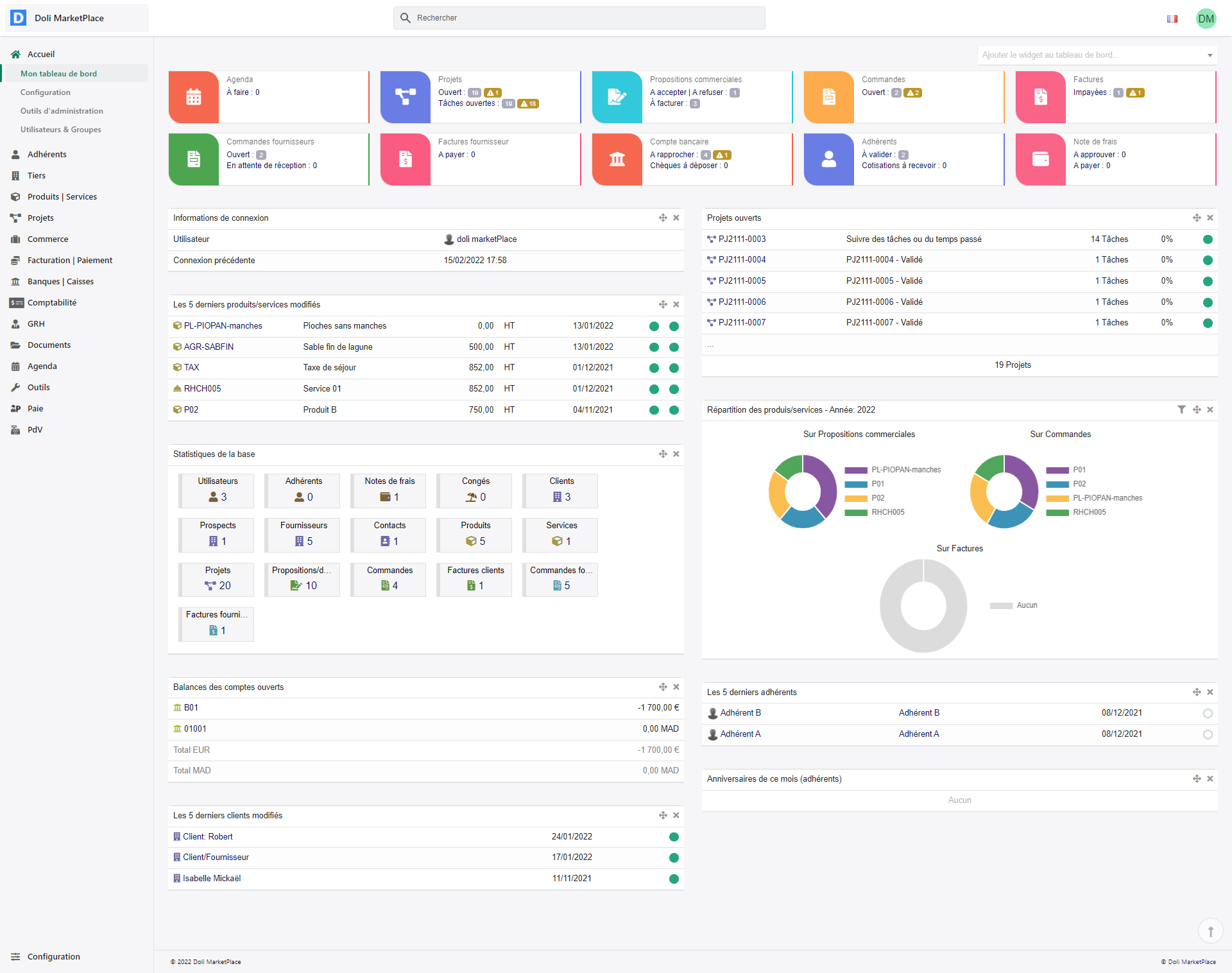Screen dimensions: 1232x973
Task: Click the orange Agenda calendar tile icon
Action: pos(193,97)
